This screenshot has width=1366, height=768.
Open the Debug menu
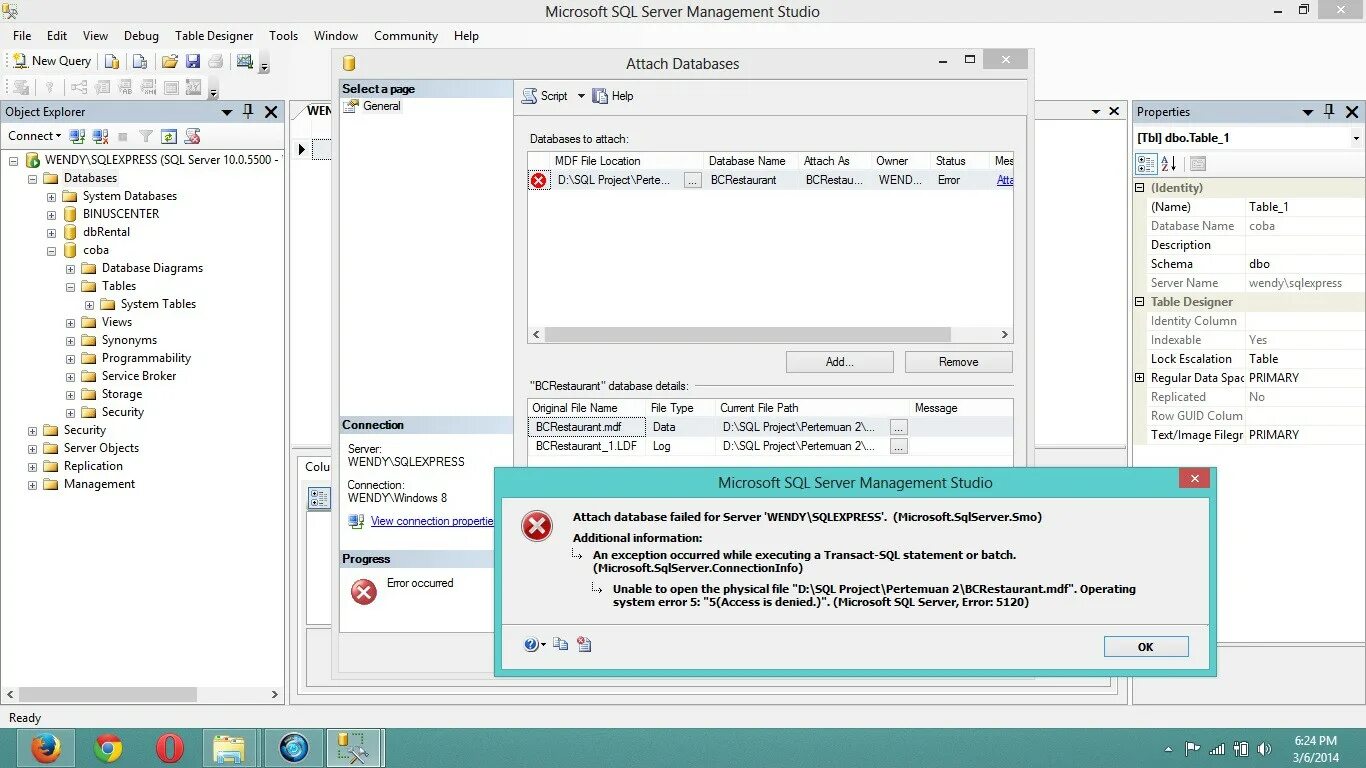(141, 35)
